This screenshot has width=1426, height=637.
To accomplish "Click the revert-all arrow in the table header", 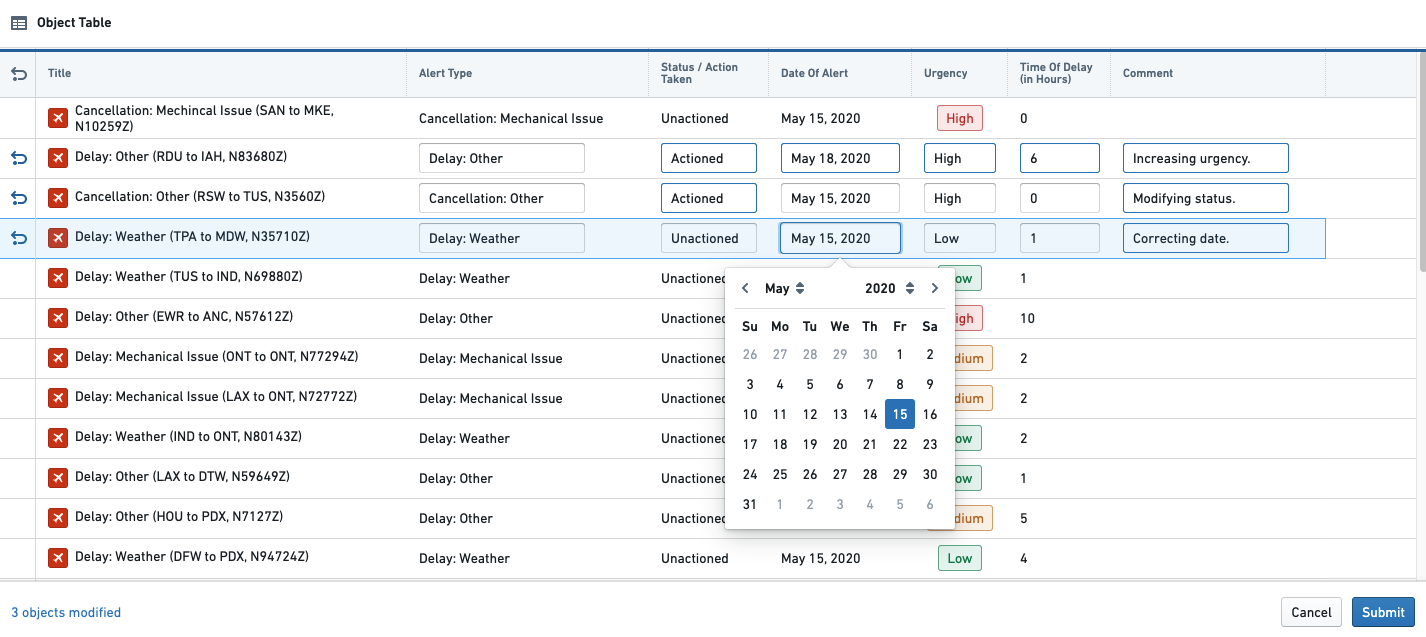I will (x=18, y=73).
